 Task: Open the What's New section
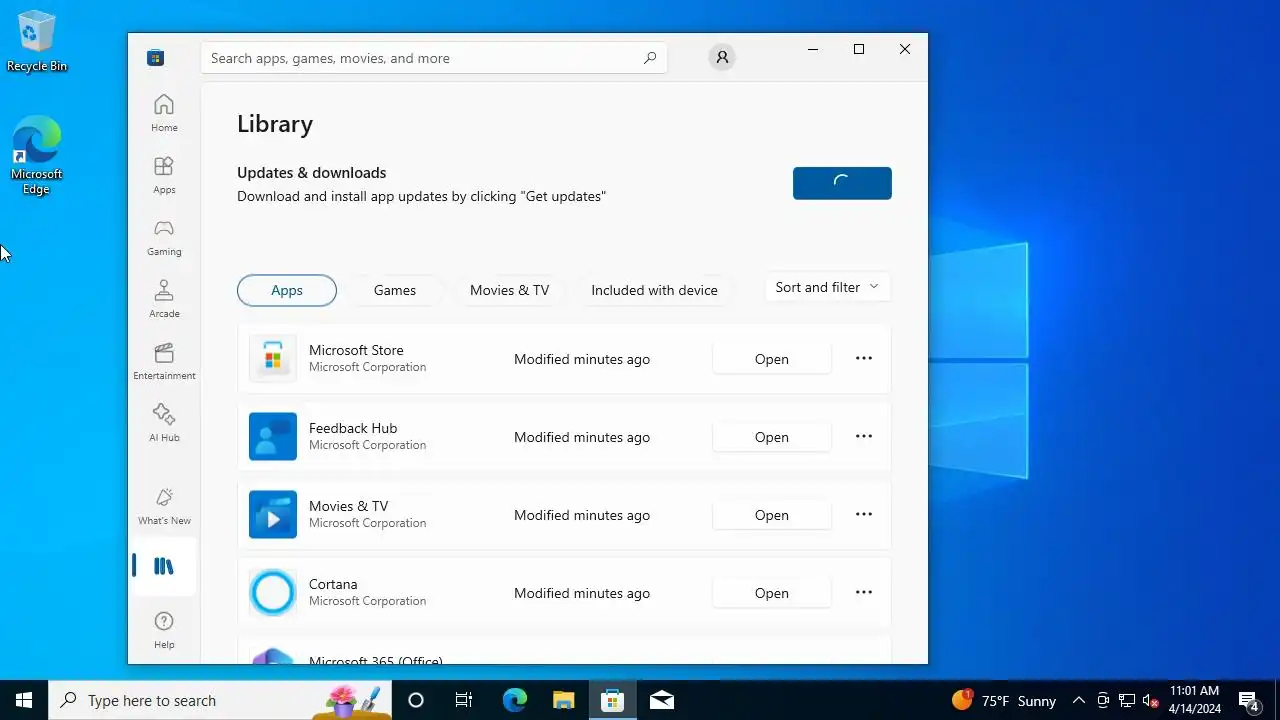pyautogui.click(x=164, y=506)
